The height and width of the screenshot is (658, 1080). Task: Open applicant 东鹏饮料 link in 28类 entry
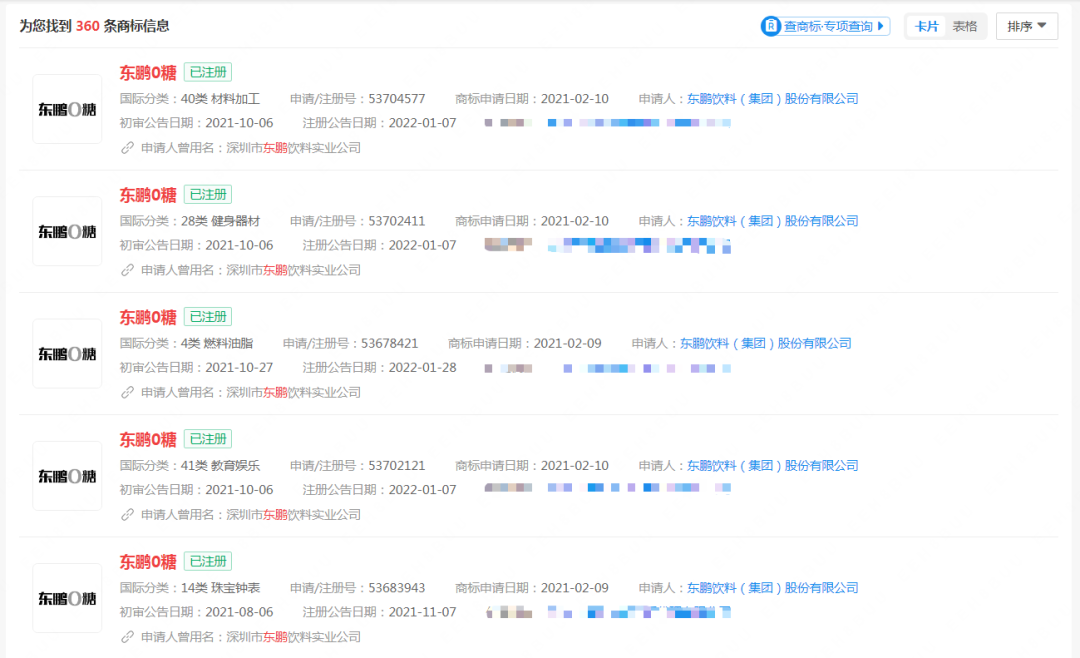tap(772, 221)
